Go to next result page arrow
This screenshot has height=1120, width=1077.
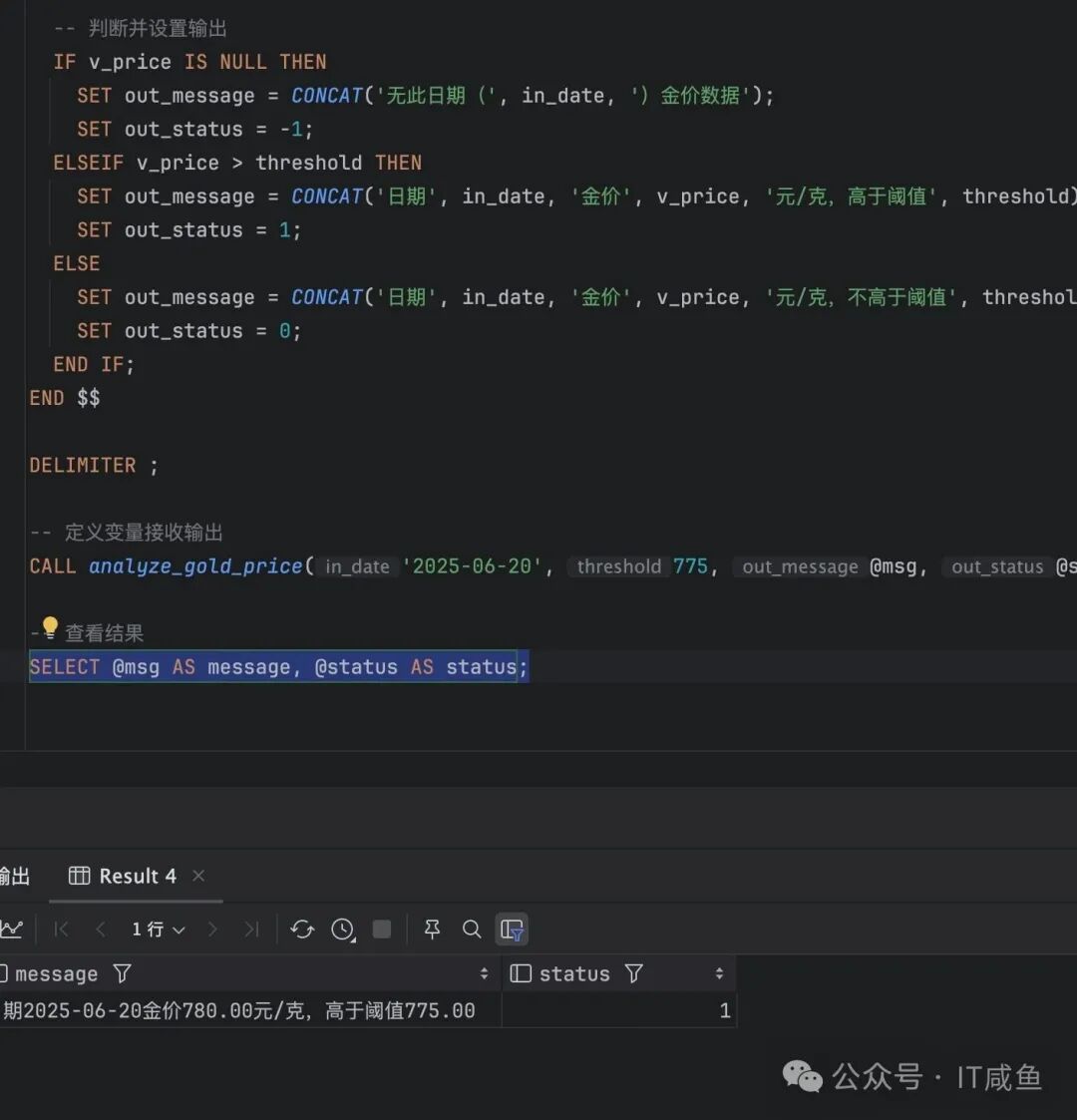(x=212, y=929)
